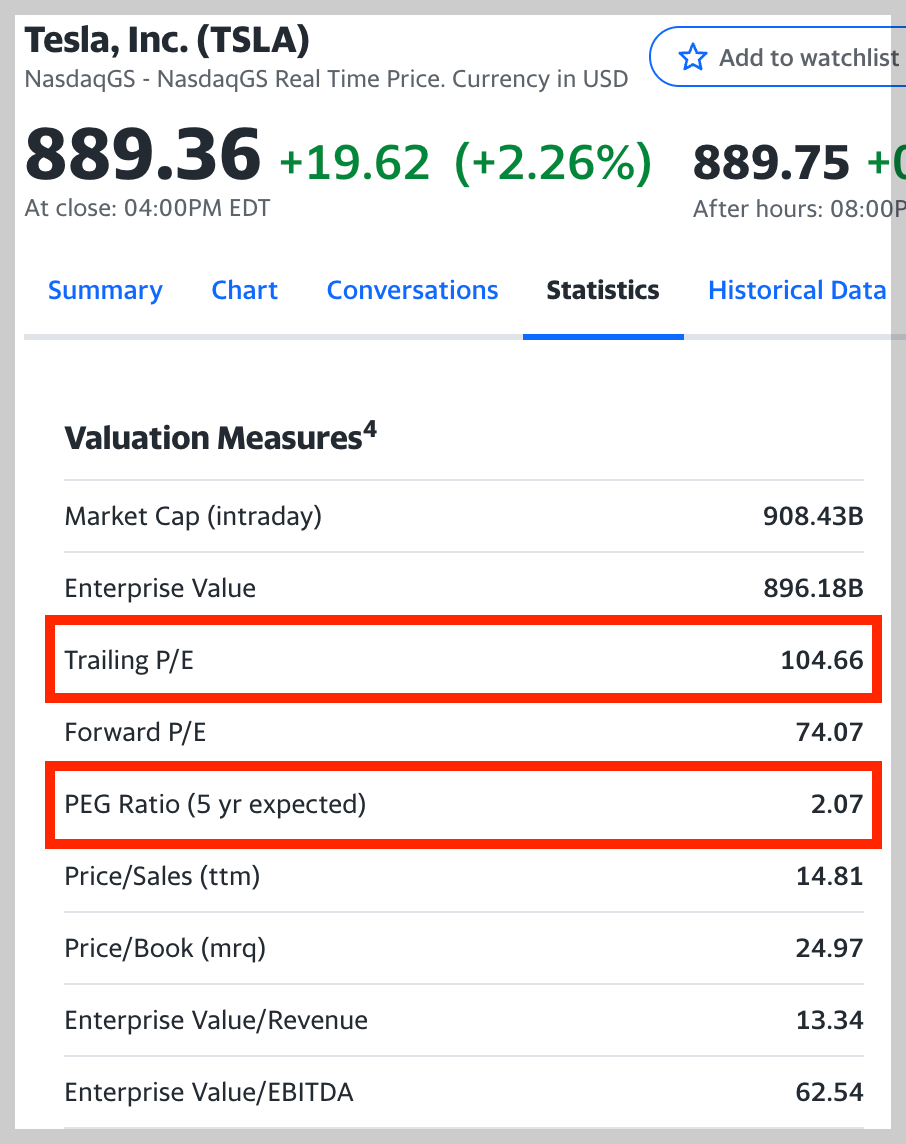Go to the Conversations tab
The image size is (906, 1144).
(412, 291)
